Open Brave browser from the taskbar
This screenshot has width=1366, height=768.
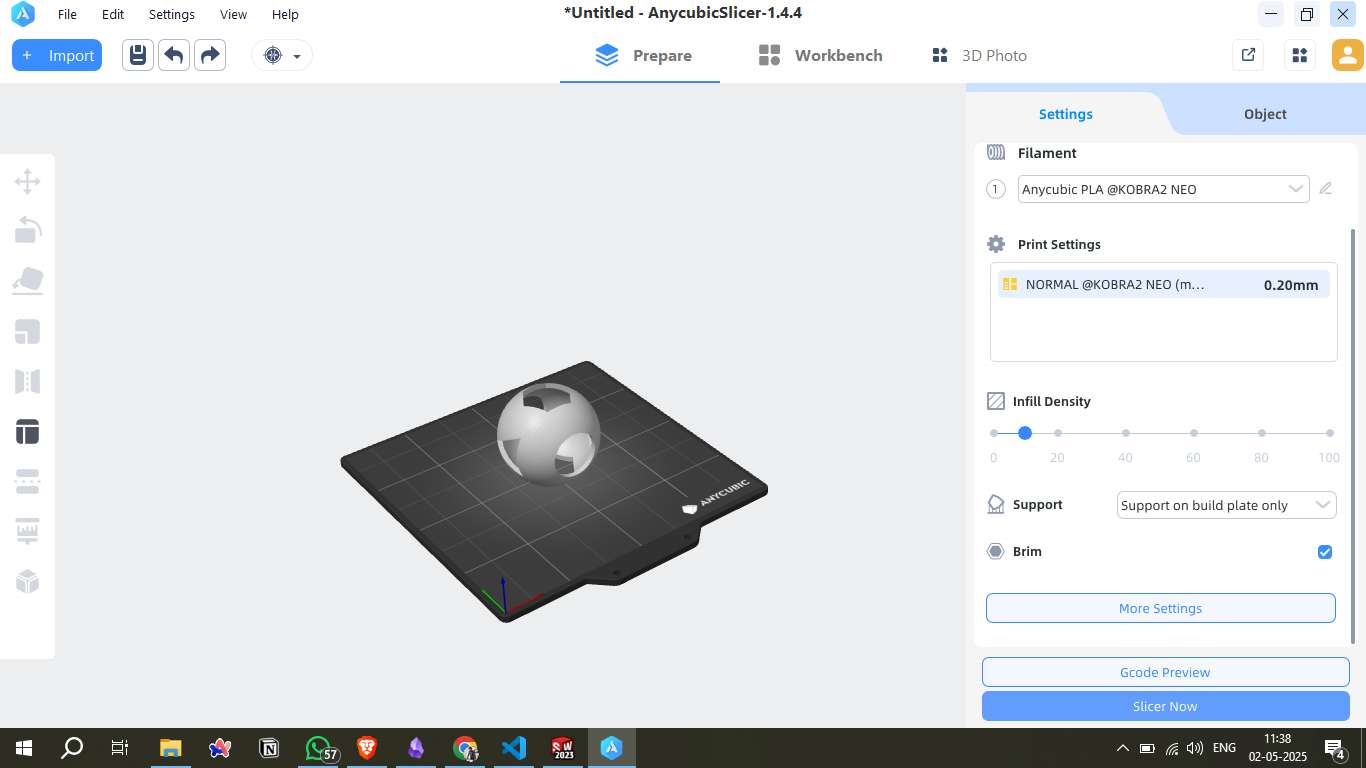367,747
